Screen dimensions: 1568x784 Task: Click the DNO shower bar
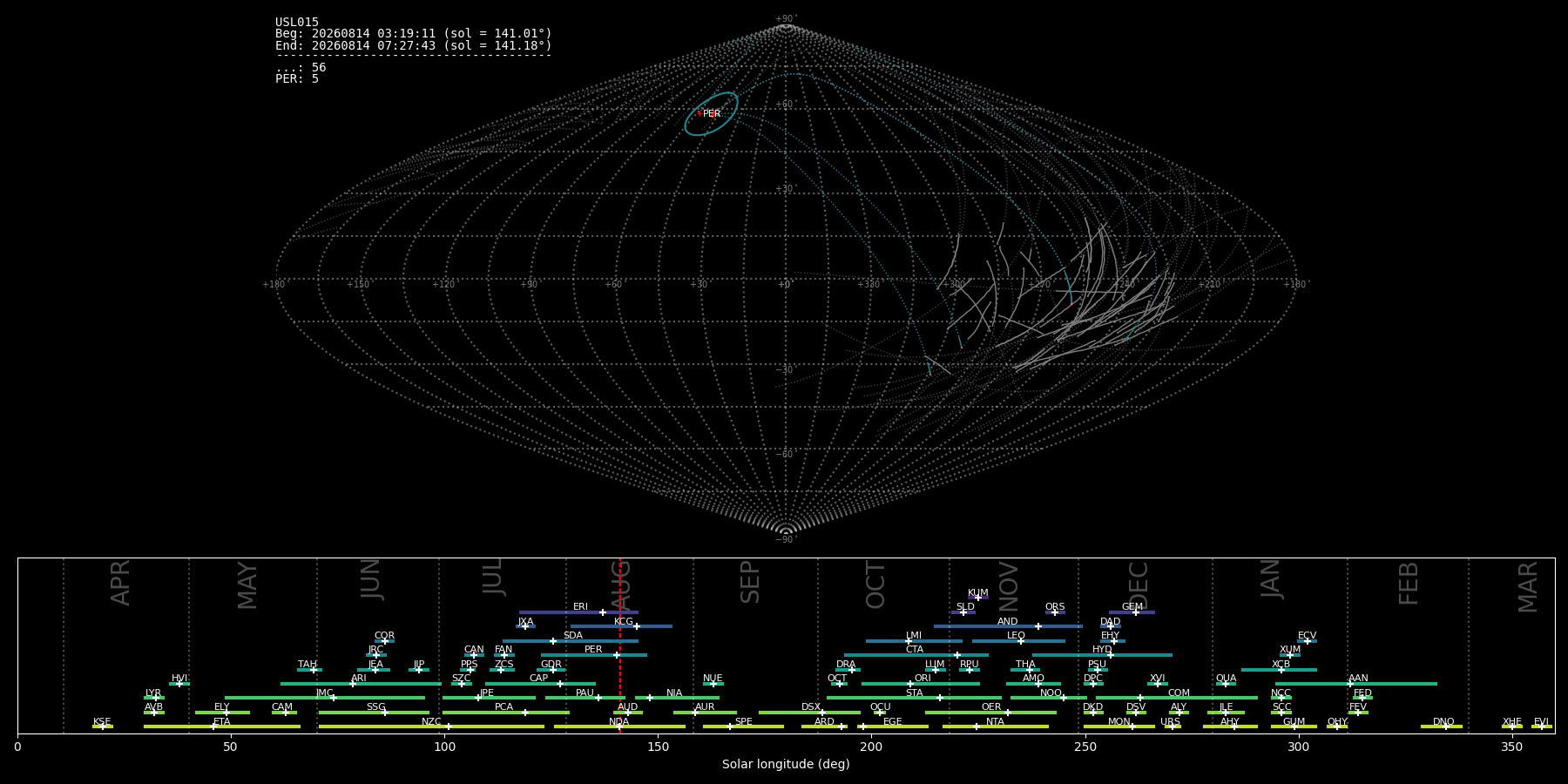[x=1442, y=727]
